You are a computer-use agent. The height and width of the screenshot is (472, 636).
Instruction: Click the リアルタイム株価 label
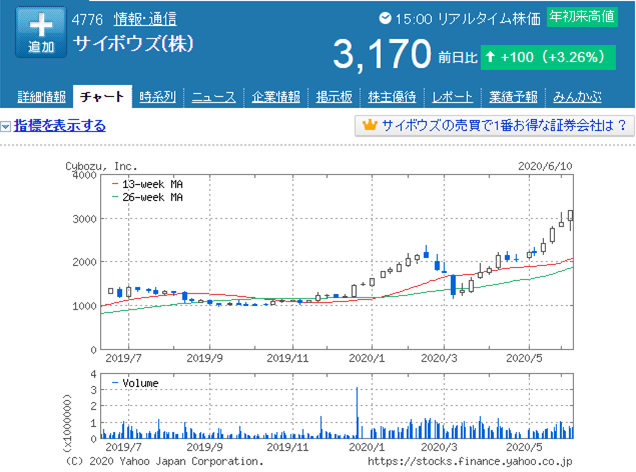(x=489, y=19)
